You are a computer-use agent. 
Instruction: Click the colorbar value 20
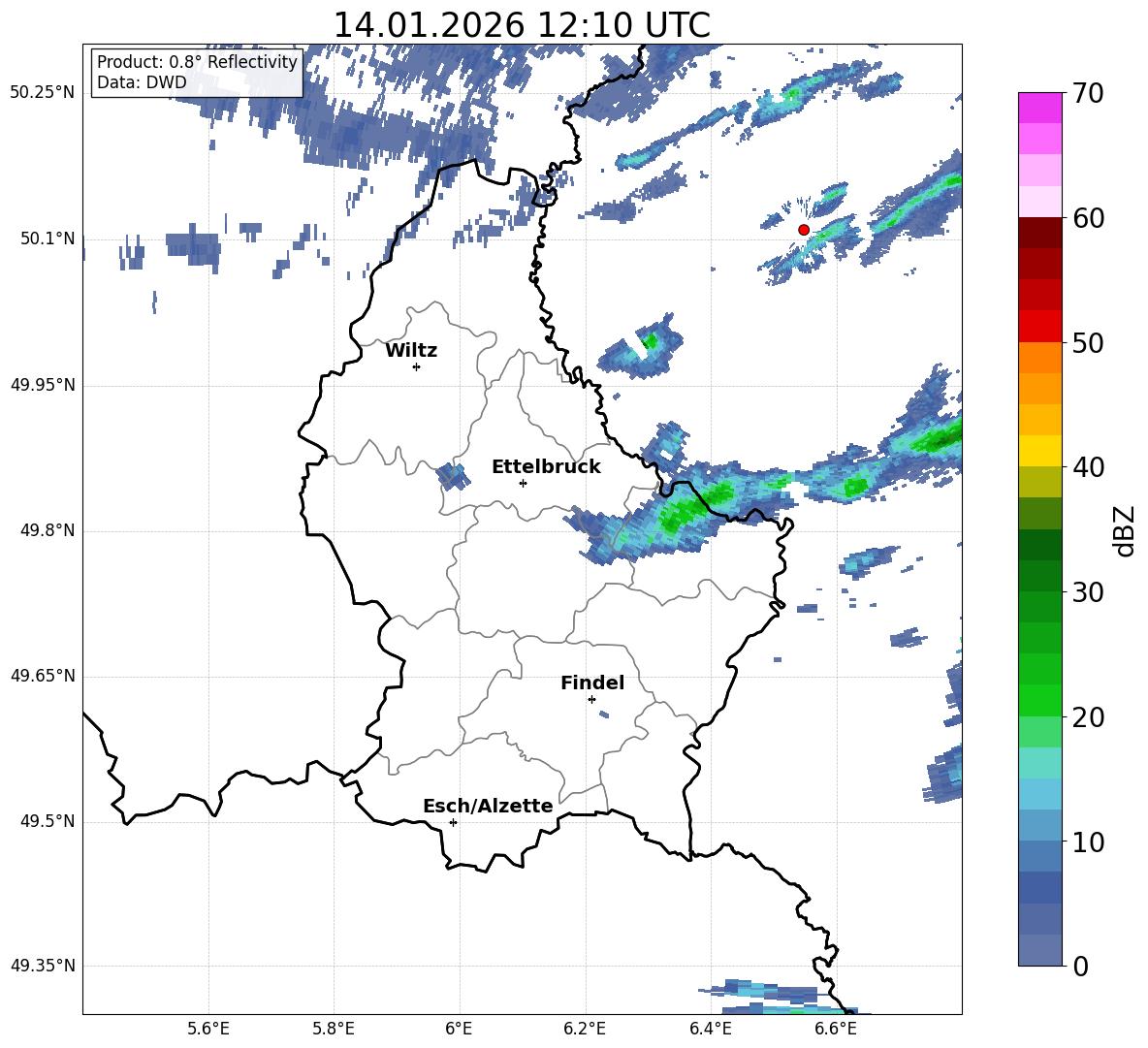1088,716
